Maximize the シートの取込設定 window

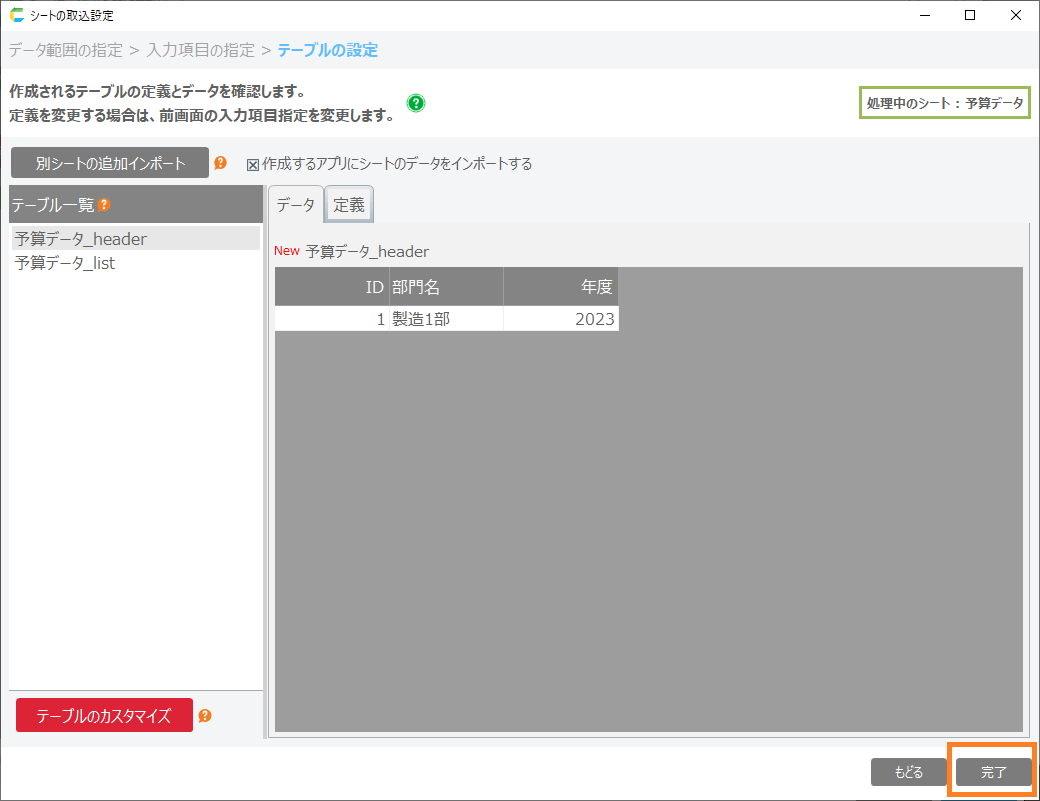[970, 15]
